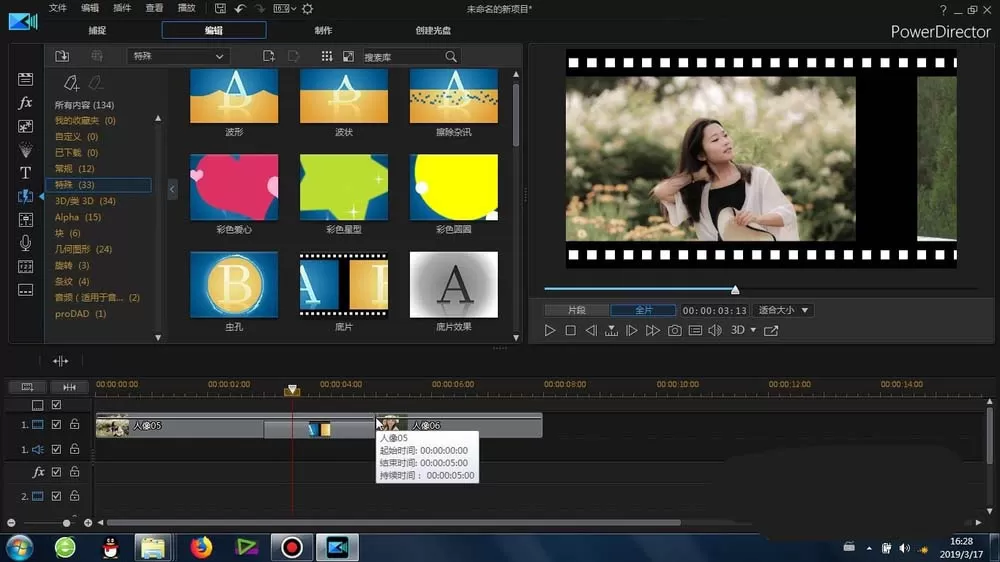Uncheck the fx track enable checkbox
The image size is (1000, 562).
[56, 472]
